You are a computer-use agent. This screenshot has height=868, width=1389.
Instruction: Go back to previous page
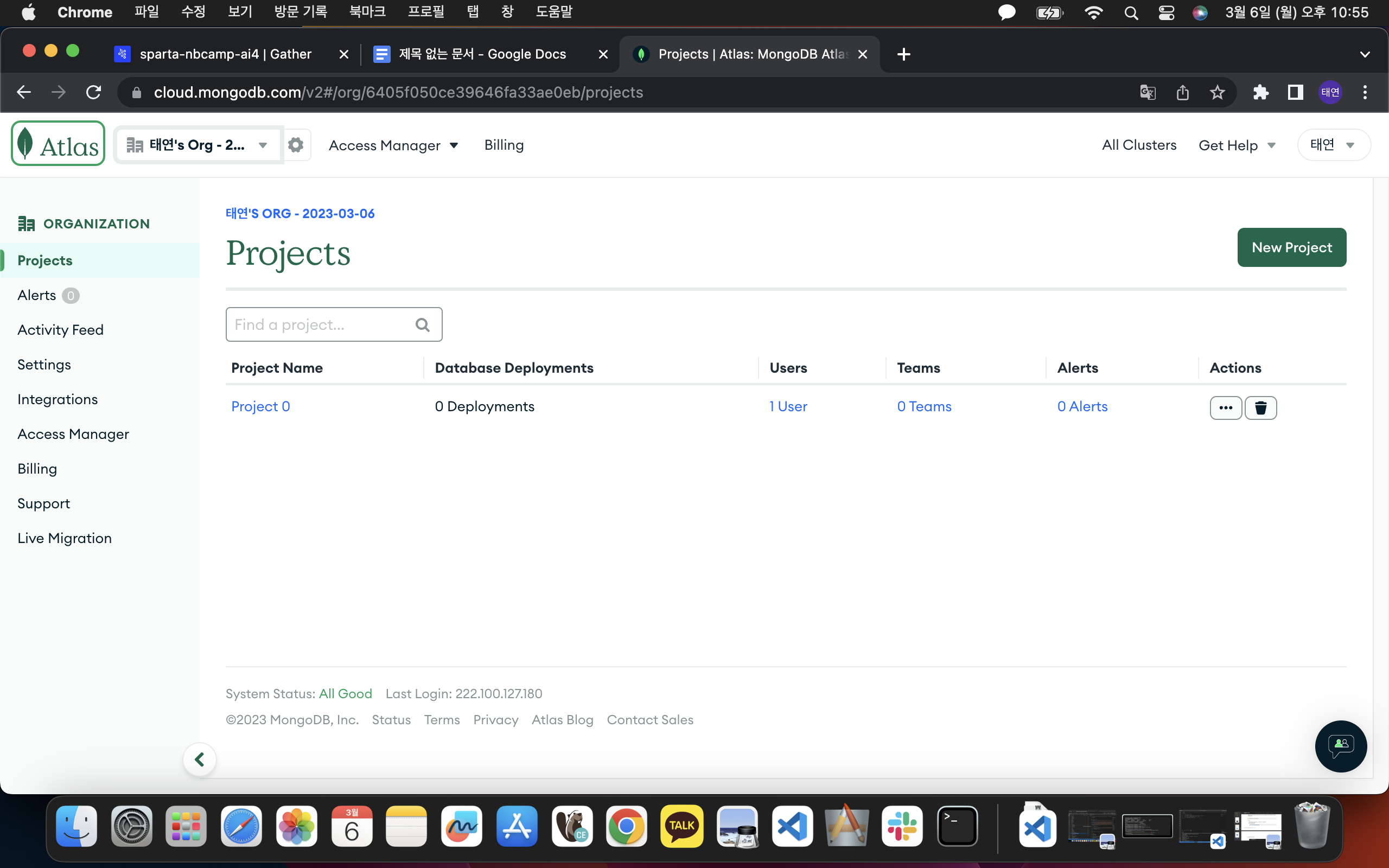click(23, 92)
